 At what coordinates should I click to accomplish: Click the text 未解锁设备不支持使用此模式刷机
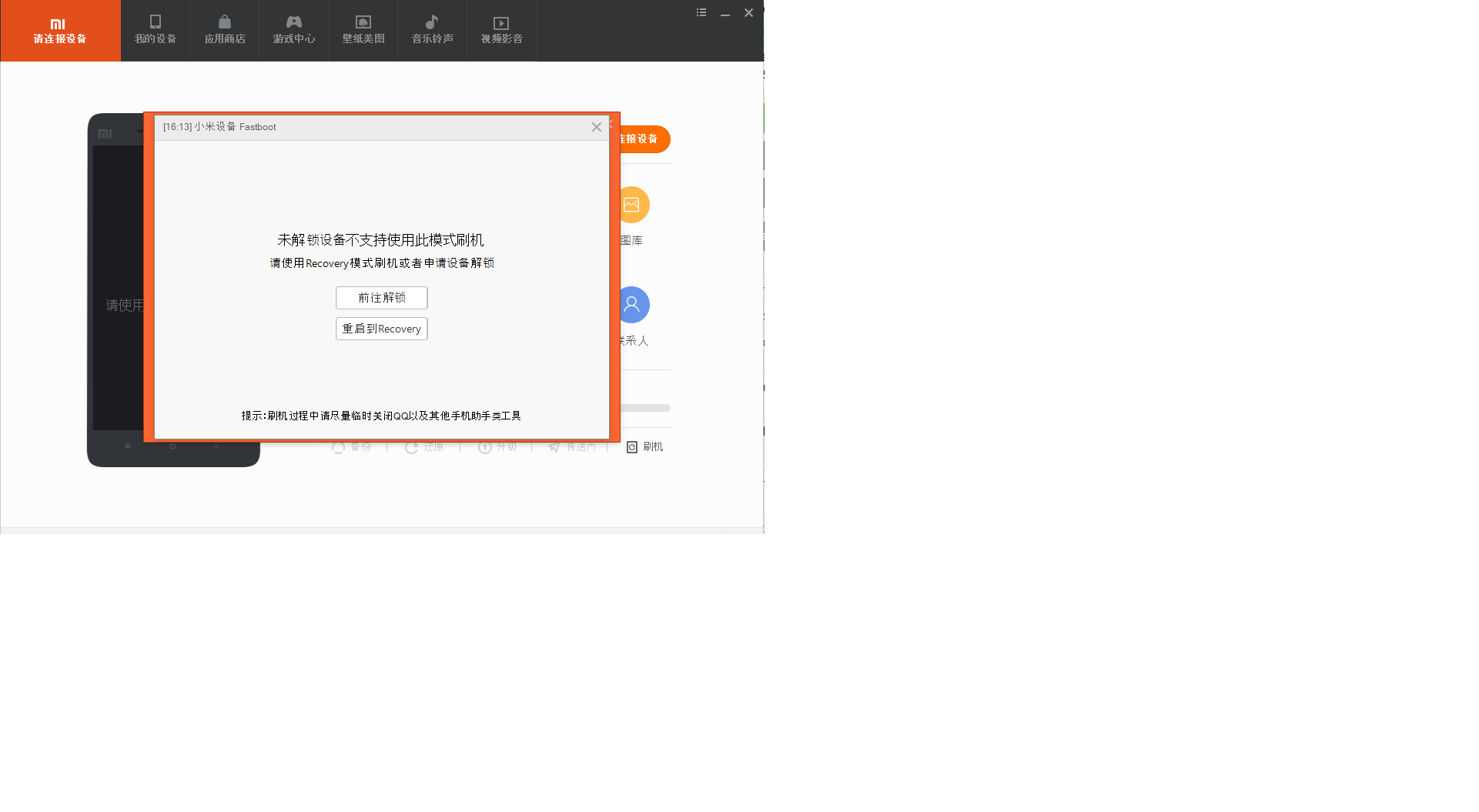381,240
